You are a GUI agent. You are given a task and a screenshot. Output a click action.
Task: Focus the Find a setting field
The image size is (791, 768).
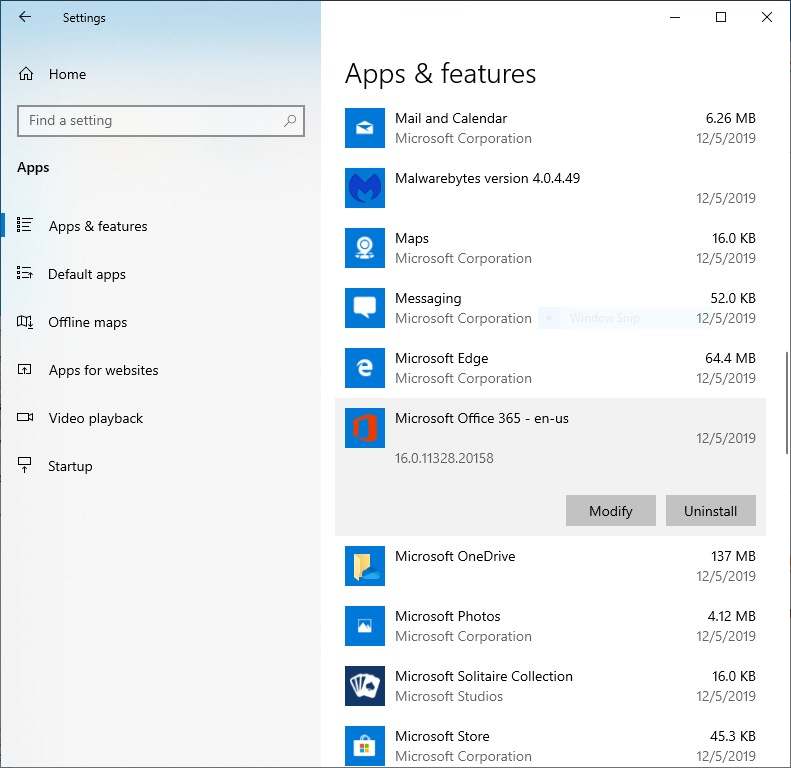[x=161, y=121]
